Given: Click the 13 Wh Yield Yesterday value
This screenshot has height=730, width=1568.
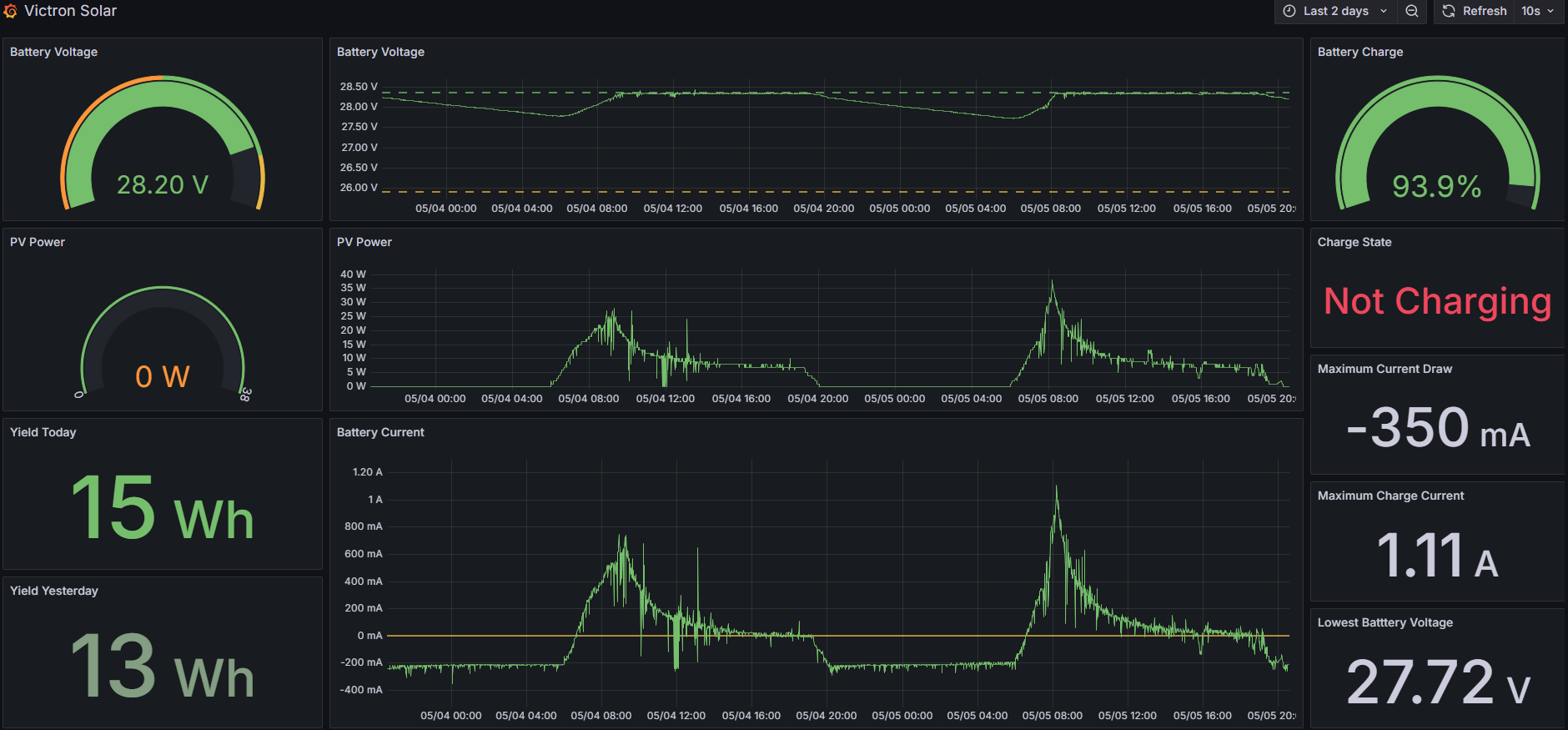Looking at the screenshot, I should pyautogui.click(x=163, y=666).
